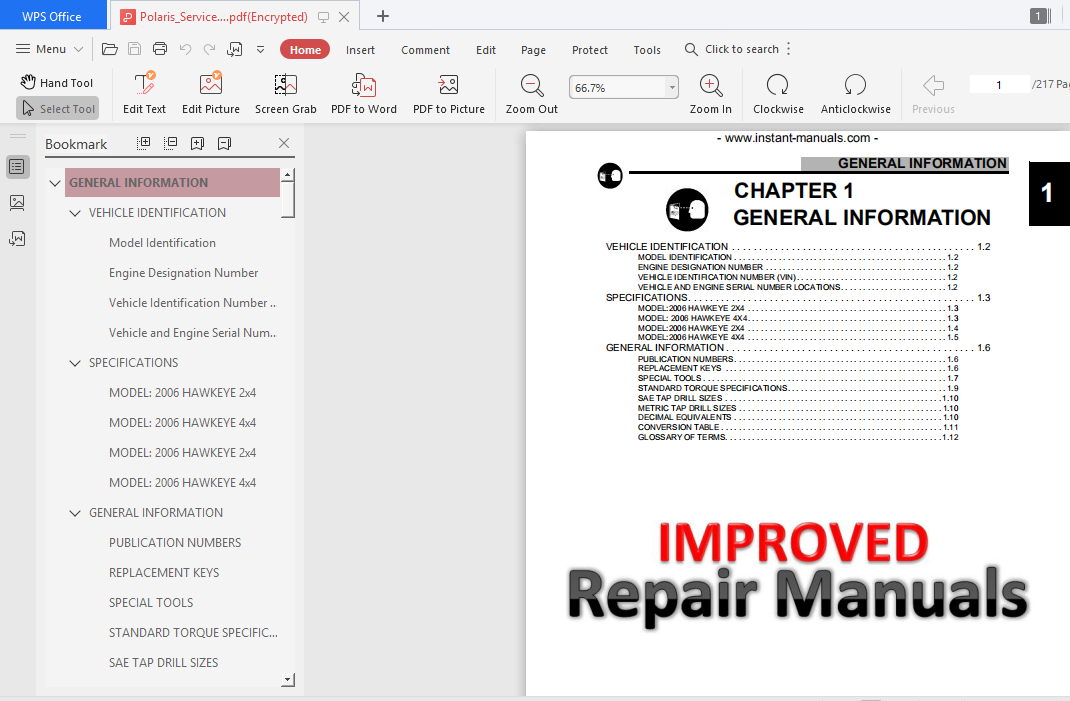Rotate page Anticlockwise
Viewport: 1070px width, 701px height.
click(856, 93)
